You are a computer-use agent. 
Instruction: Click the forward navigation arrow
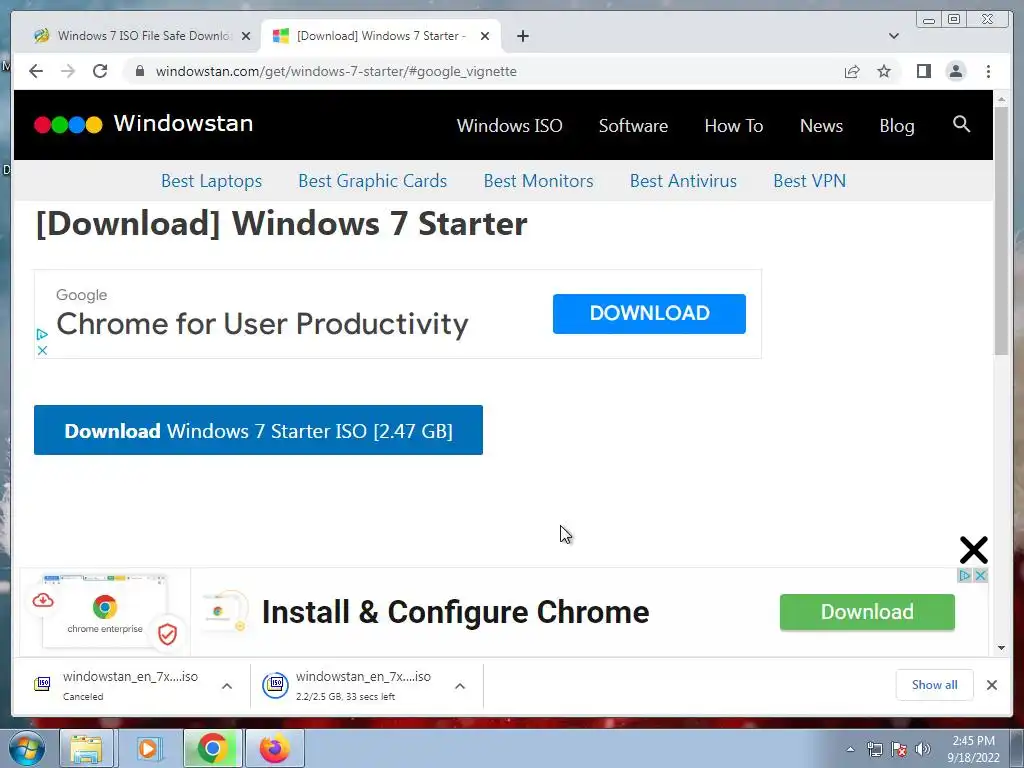click(x=68, y=71)
